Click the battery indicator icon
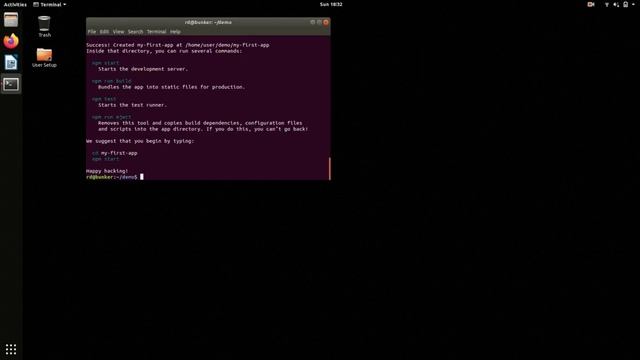 pyautogui.click(x=625, y=4)
